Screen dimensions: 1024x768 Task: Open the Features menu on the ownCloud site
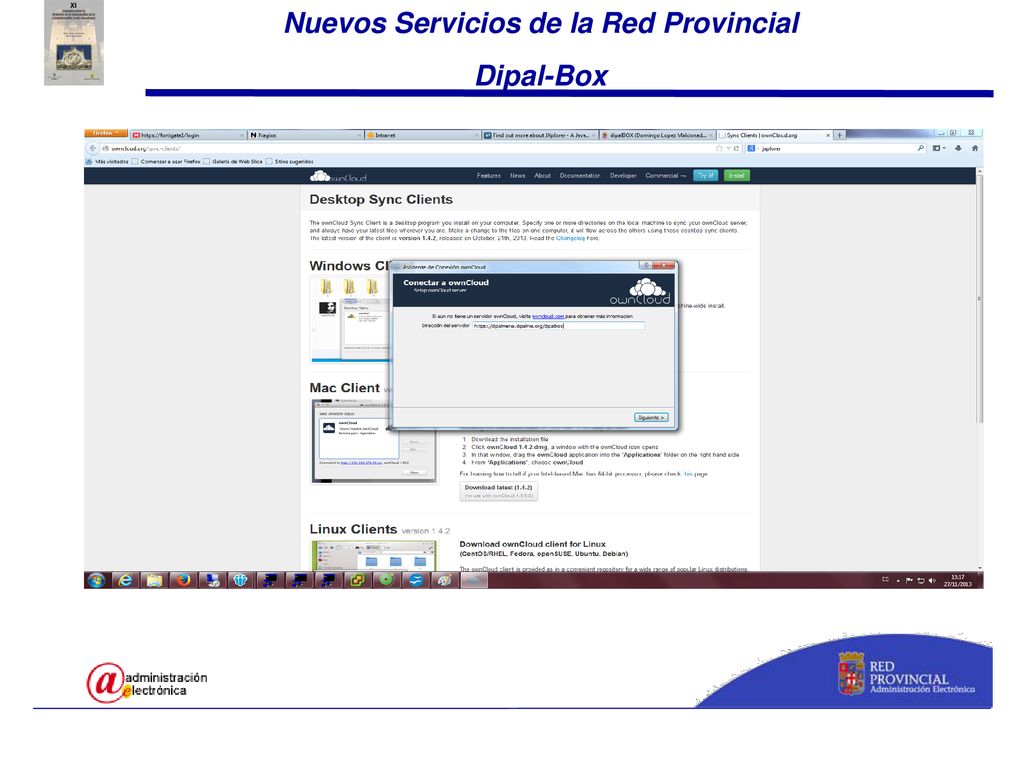pos(488,176)
